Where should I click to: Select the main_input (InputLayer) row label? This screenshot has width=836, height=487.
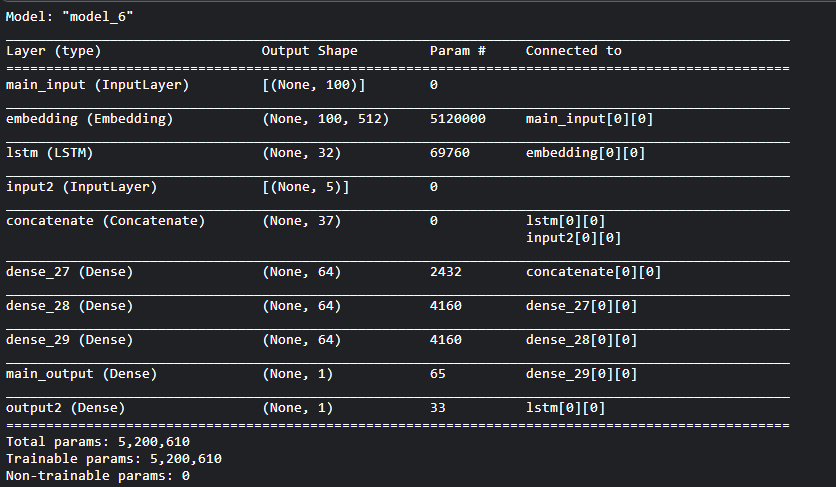(x=97, y=85)
